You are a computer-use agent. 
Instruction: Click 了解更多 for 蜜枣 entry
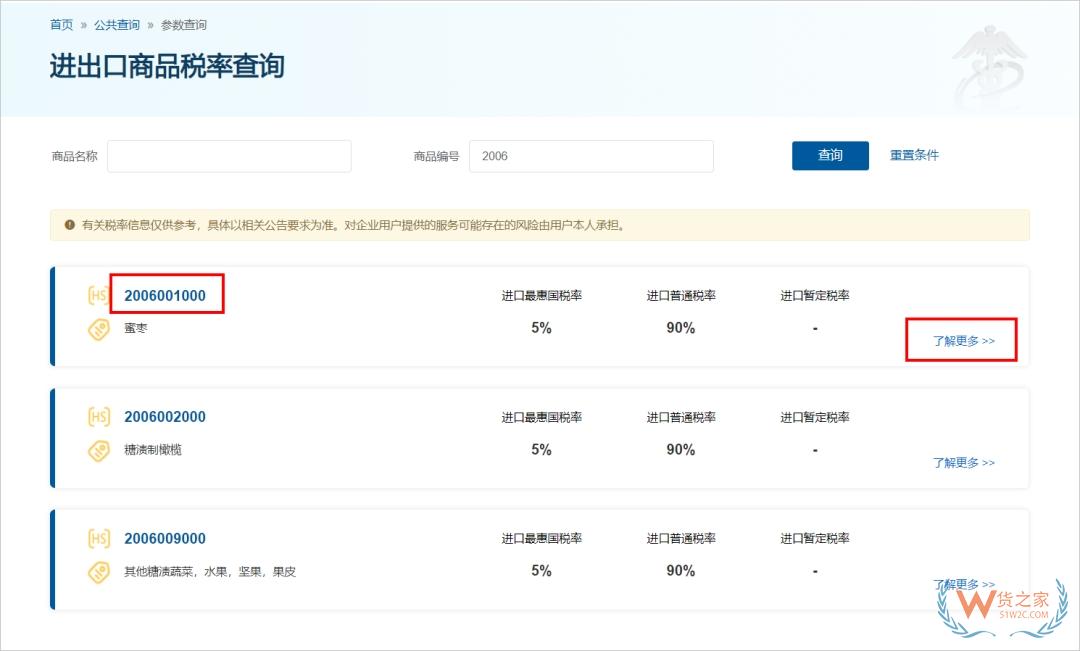tap(963, 341)
